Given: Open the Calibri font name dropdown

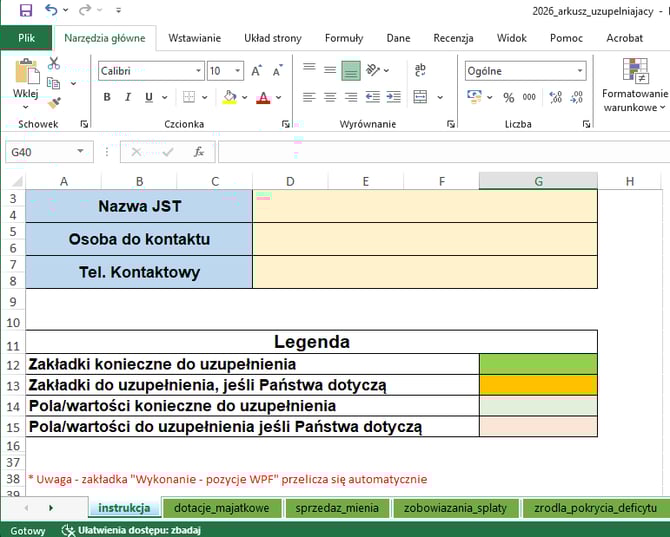Looking at the screenshot, I should tap(197, 71).
